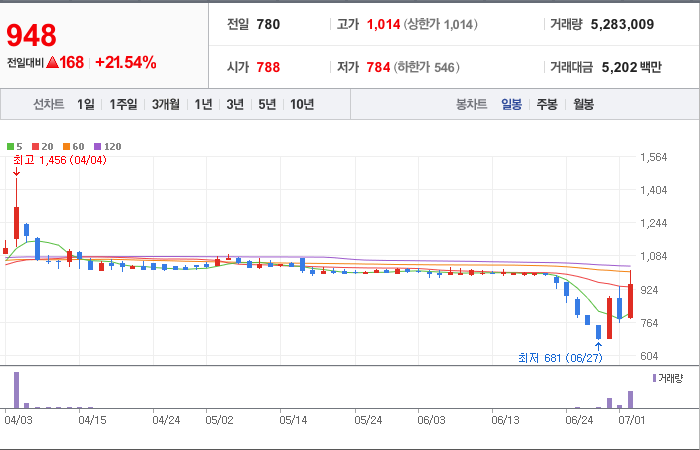This screenshot has height=450, width=700.
Task: Click the 고가 value 1,014
Action: [x=383, y=24]
